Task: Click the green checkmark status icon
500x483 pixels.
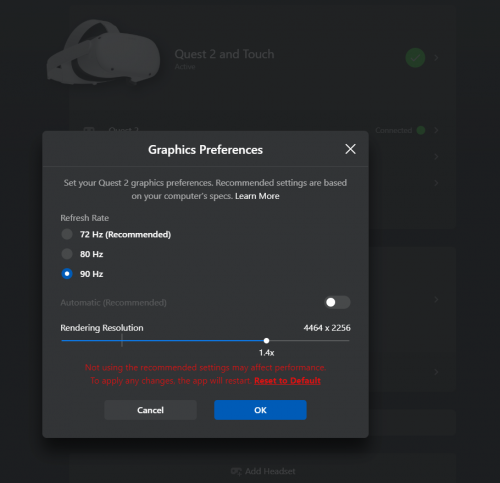Action: pos(415,58)
